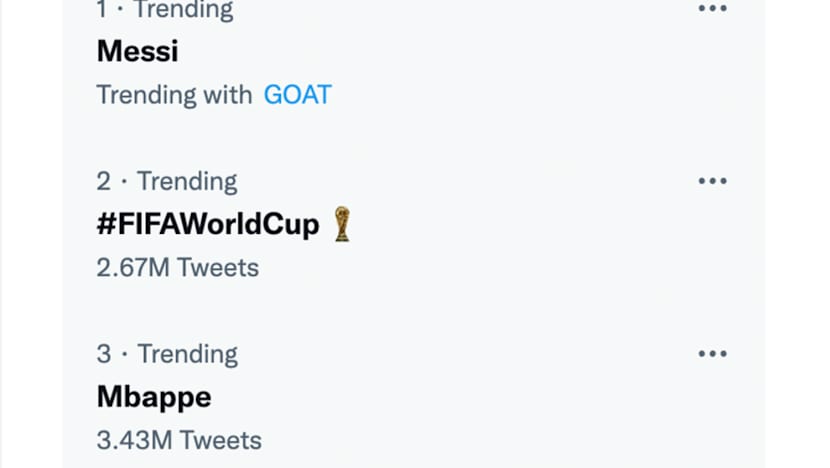The height and width of the screenshot is (468, 830).
Task: Open the Messi trending topic
Action: [x=137, y=51]
